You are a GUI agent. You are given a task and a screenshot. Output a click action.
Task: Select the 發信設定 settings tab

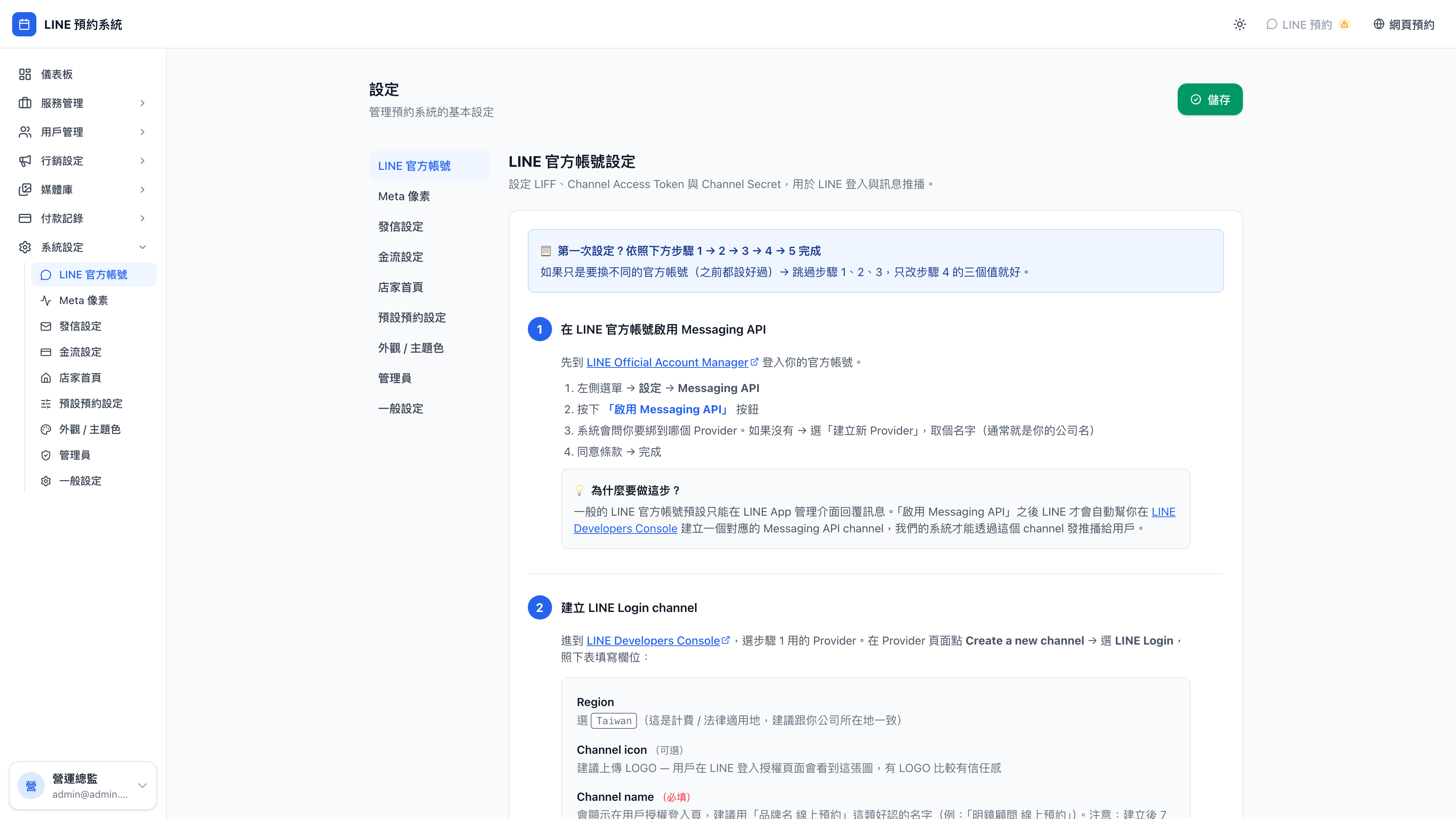pos(430,226)
